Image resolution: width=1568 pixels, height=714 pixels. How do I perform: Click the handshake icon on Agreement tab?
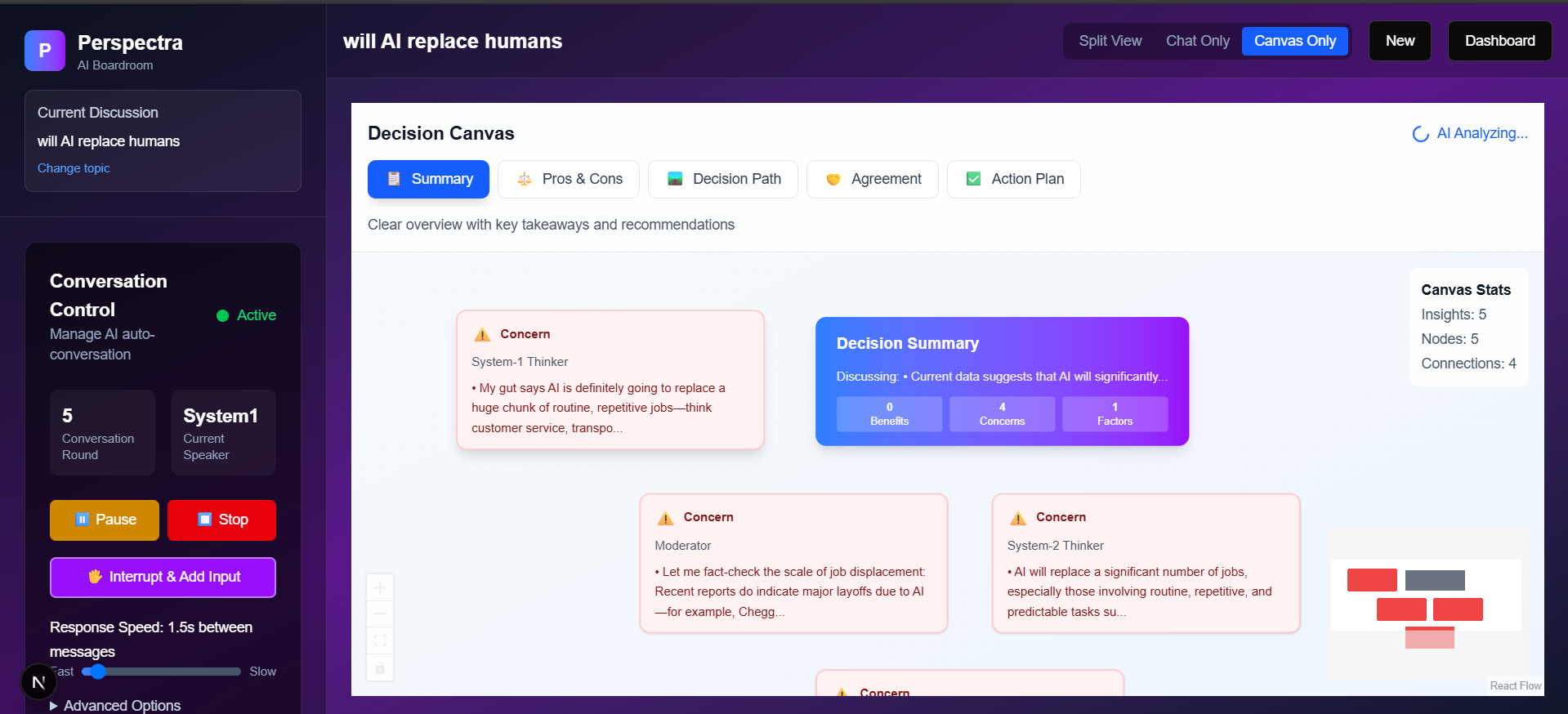(x=833, y=179)
